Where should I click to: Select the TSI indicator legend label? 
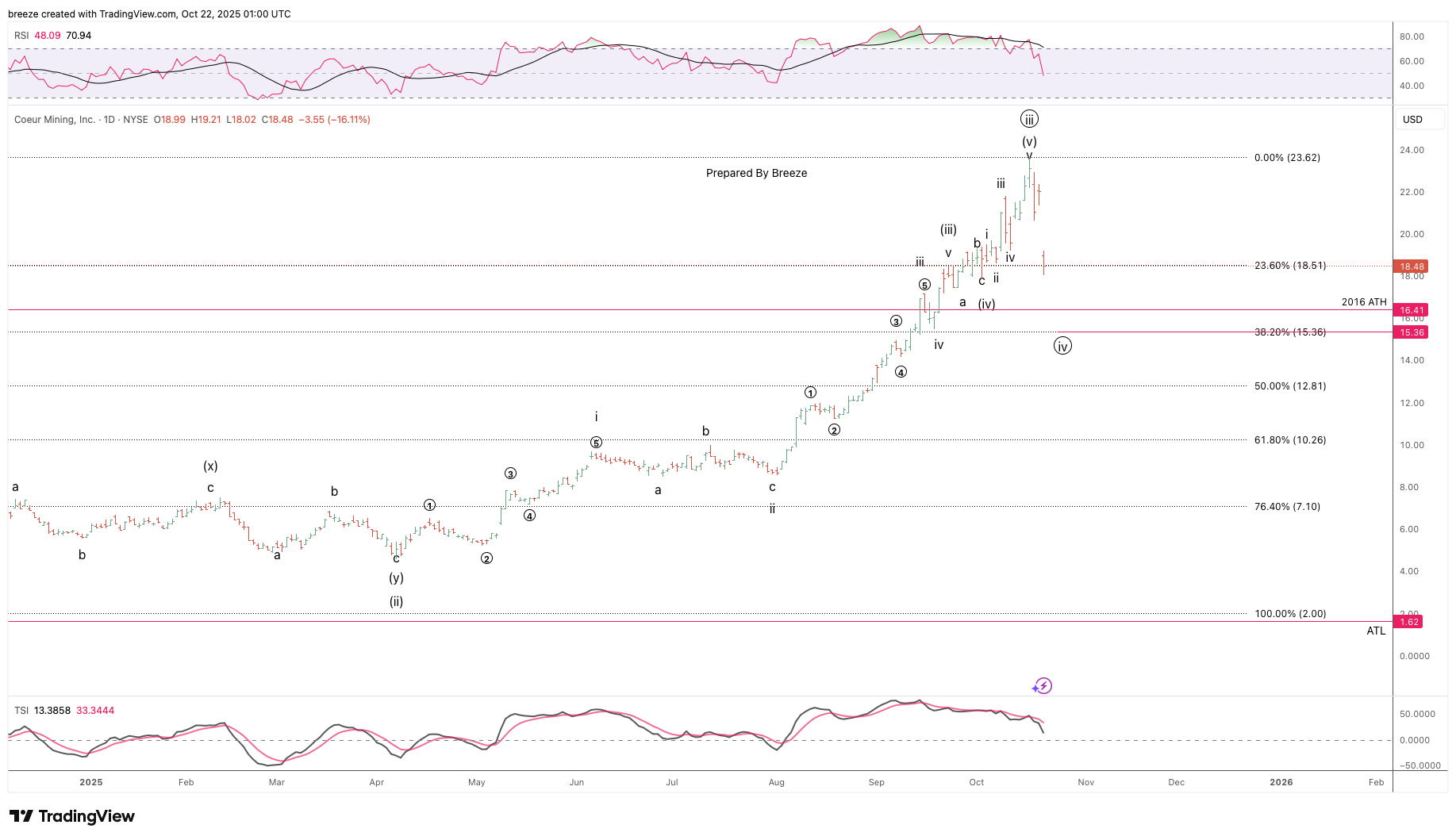[x=21, y=711]
